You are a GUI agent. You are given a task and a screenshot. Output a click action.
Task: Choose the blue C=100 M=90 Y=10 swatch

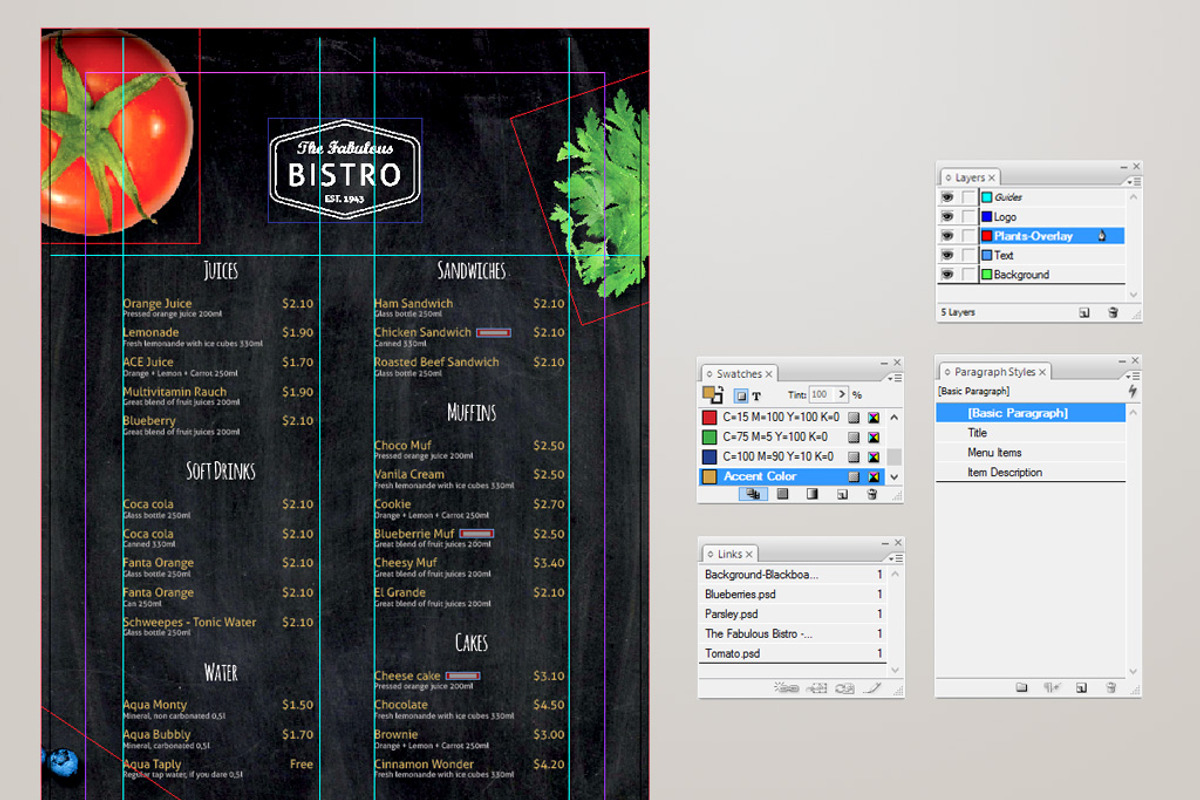(792, 456)
